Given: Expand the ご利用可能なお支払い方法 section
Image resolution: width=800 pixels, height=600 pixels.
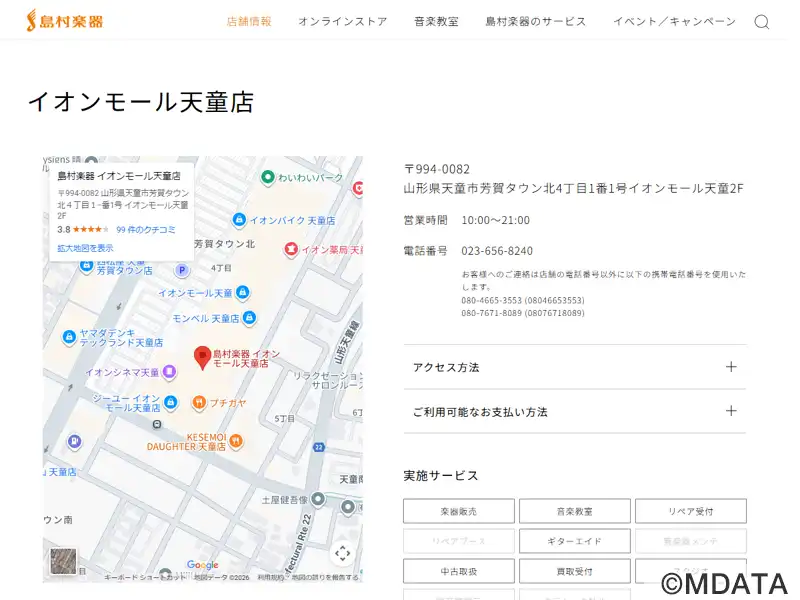Looking at the screenshot, I should [x=574, y=411].
